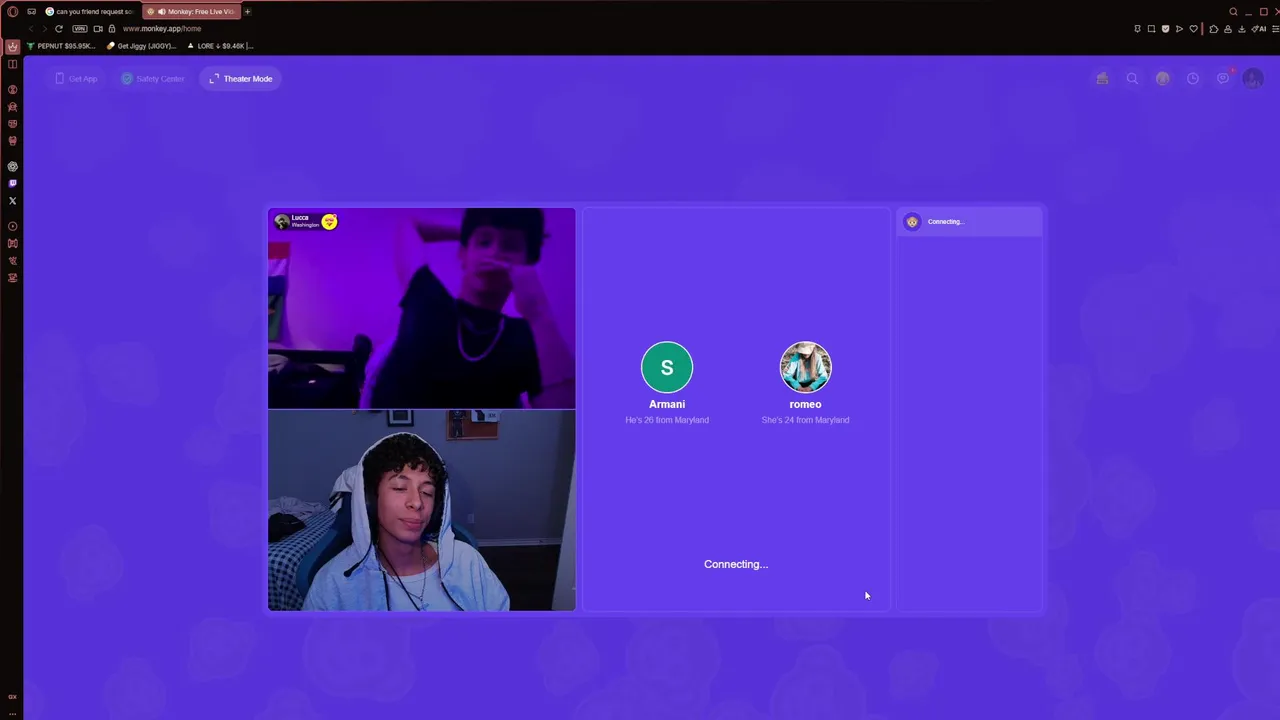
Task: Click the VPN badge in address bar
Action: point(80,29)
